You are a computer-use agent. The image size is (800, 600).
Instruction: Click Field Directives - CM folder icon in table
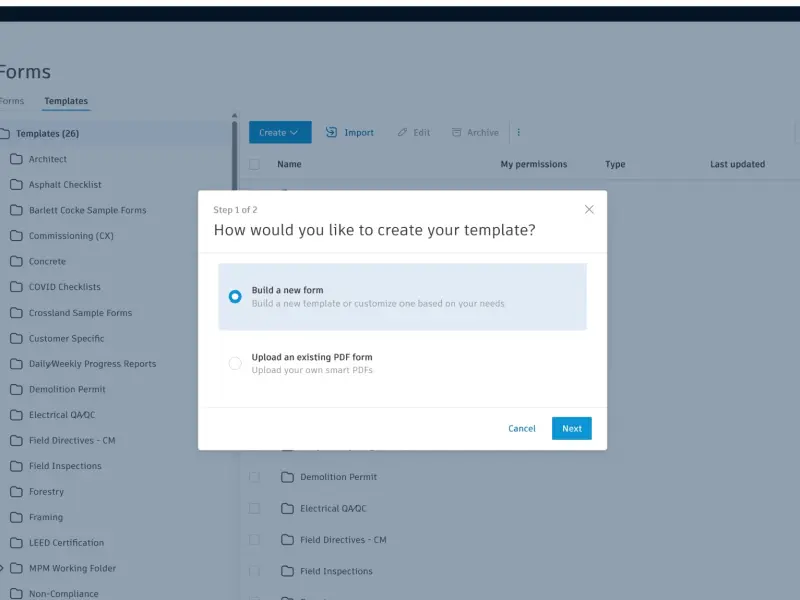tap(287, 540)
